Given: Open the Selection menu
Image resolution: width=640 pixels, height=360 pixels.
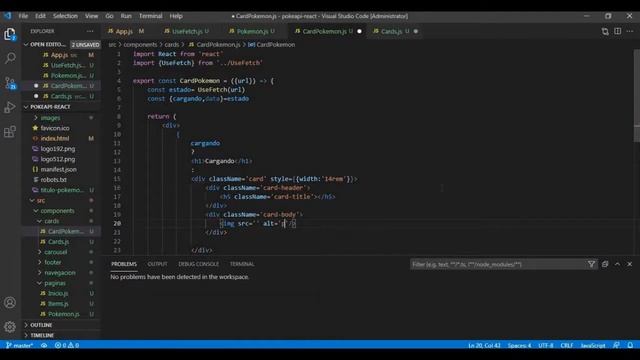Looking at the screenshot, I should 65,16.
